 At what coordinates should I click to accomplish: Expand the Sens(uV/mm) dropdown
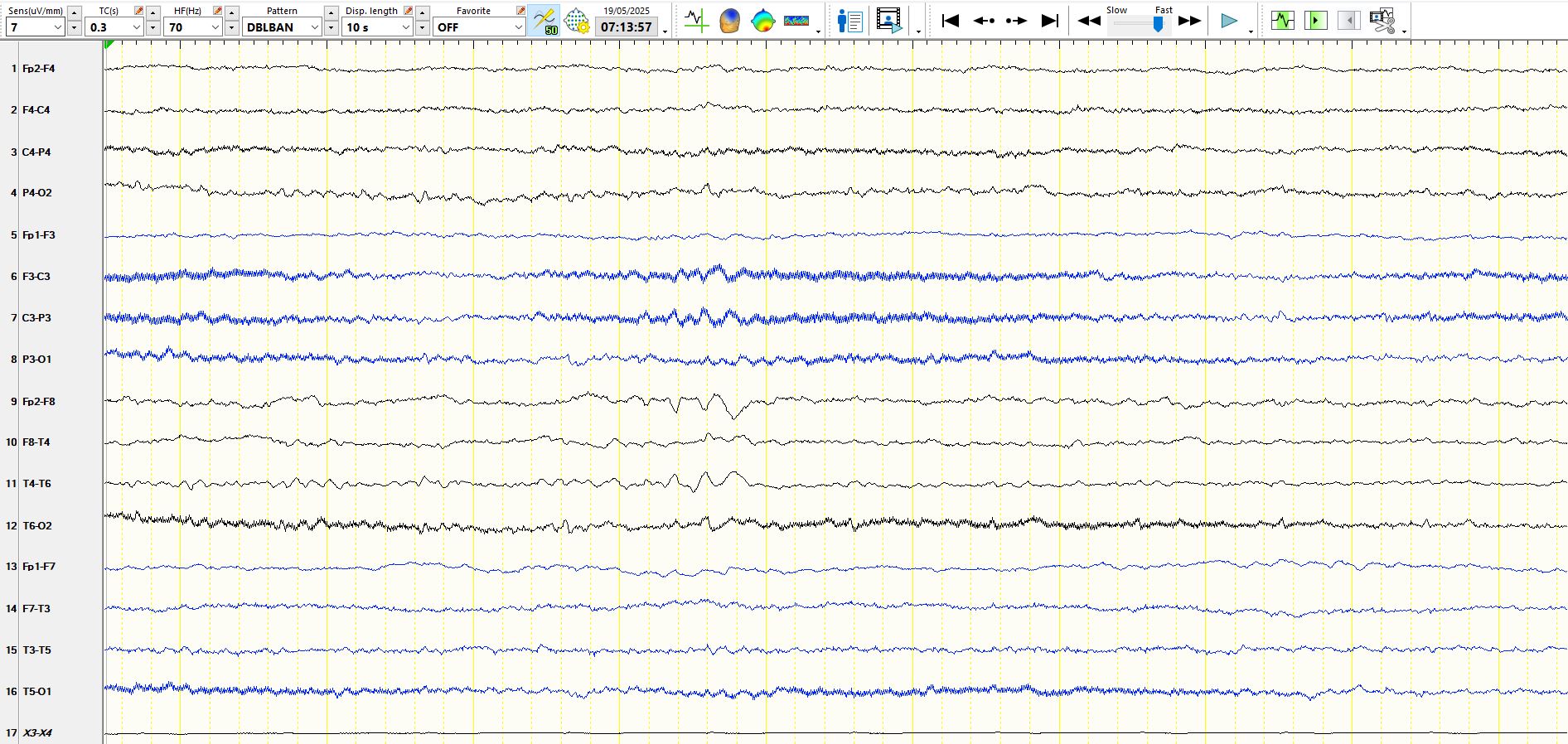(57, 27)
